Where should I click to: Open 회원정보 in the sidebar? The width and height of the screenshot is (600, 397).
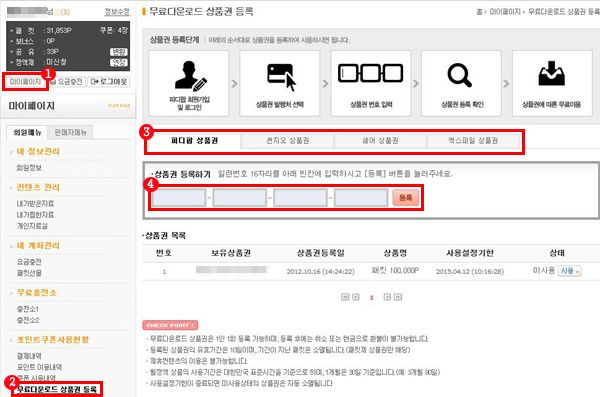click(x=29, y=168)
